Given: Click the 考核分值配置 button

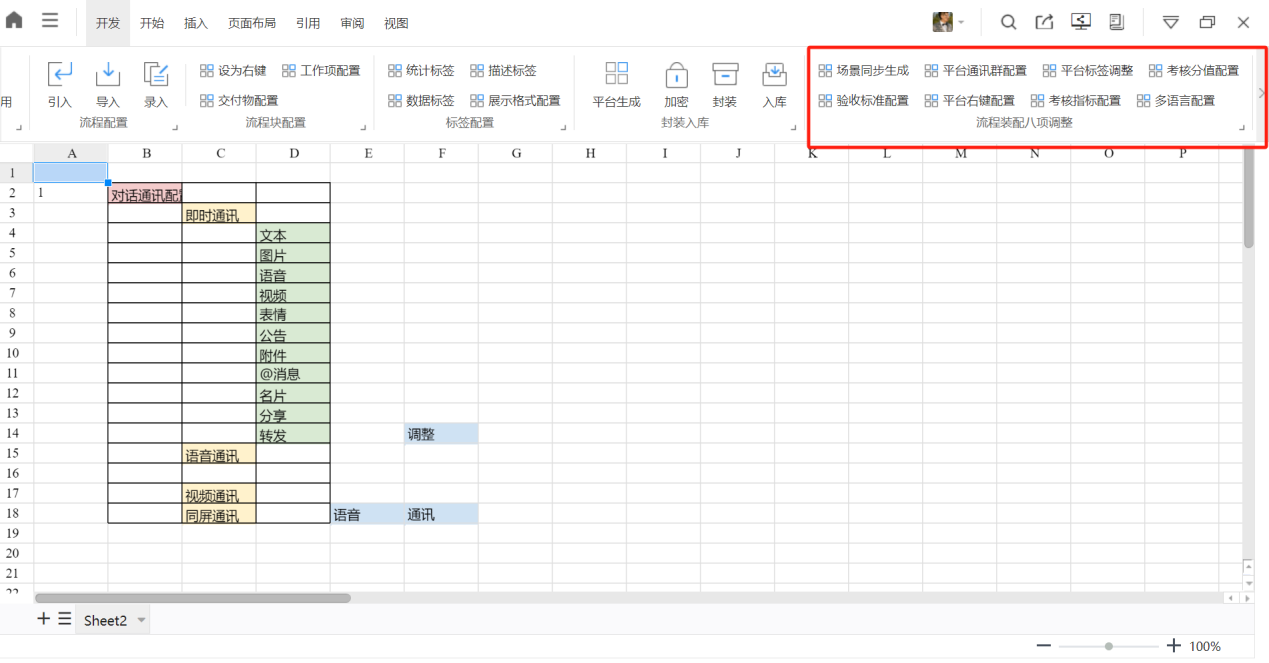Looking at the screenshot, I should click(x=1193, y=71).
